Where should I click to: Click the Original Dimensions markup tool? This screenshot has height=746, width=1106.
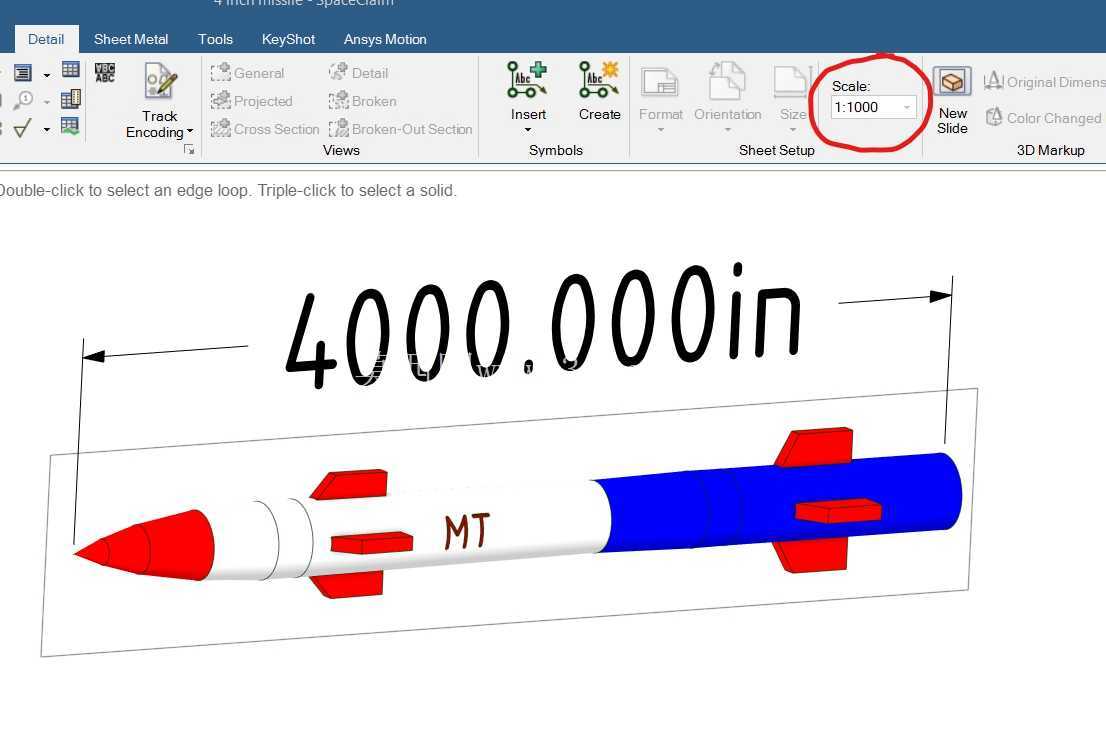1044,82
